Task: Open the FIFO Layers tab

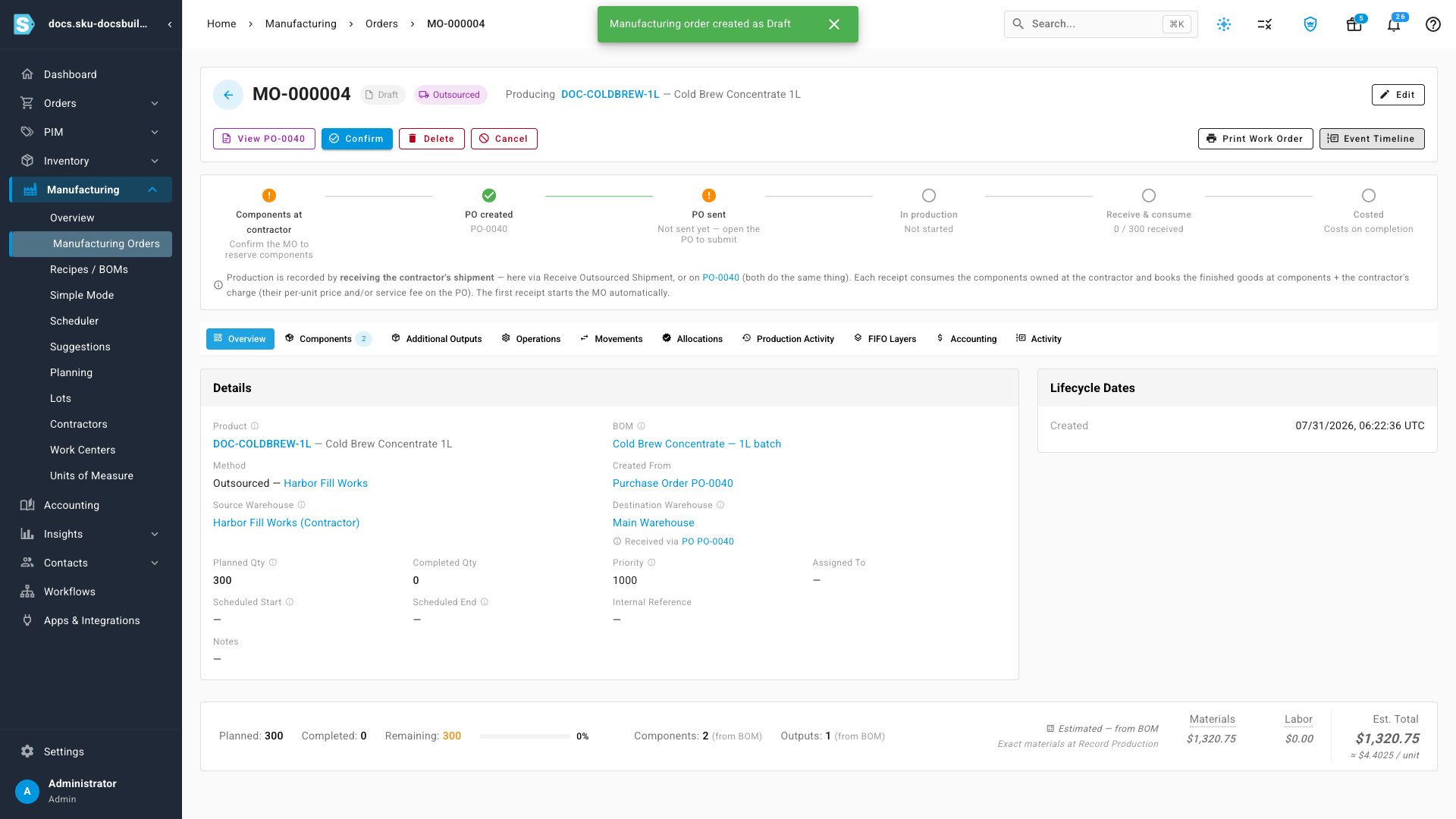Action: coord(885,339)
